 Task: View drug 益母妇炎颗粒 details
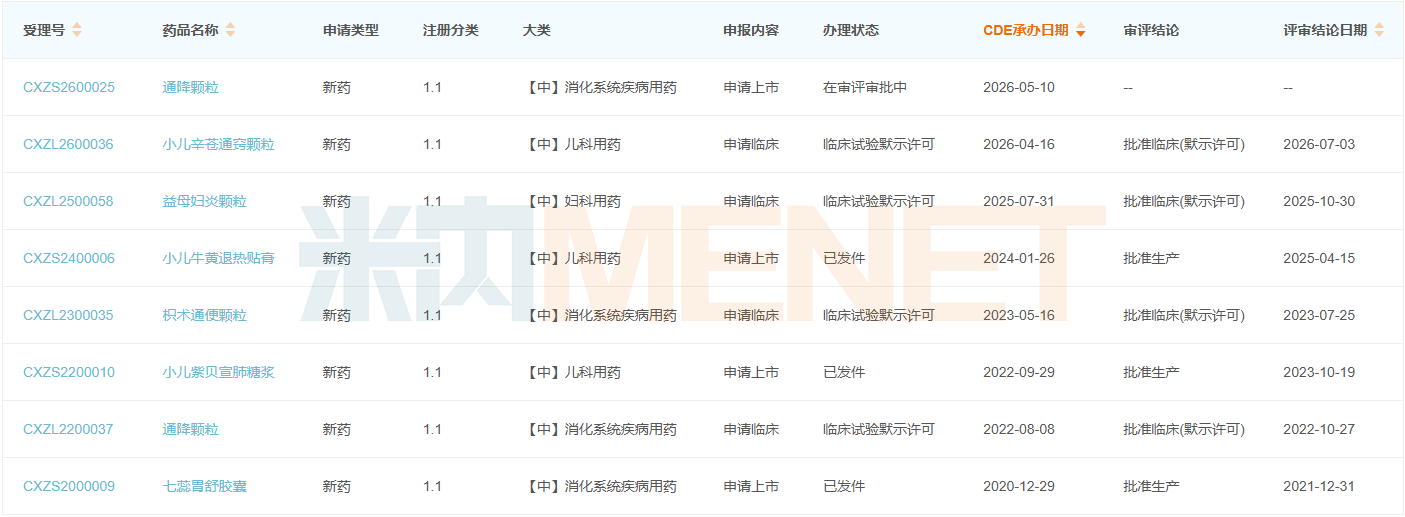204,201
